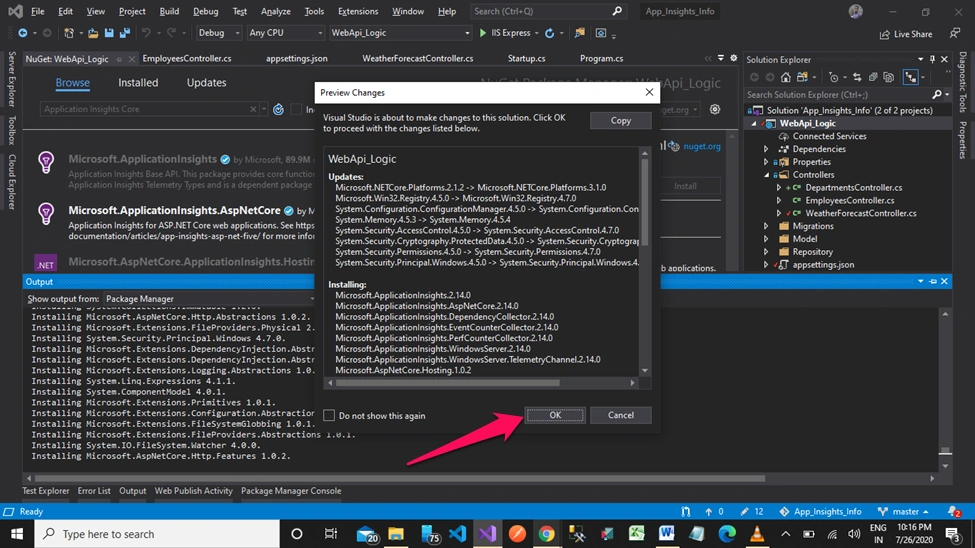
Task: Open Google Chrome from the taskbar
Action: pyautogui.click(x=547, y=534)
